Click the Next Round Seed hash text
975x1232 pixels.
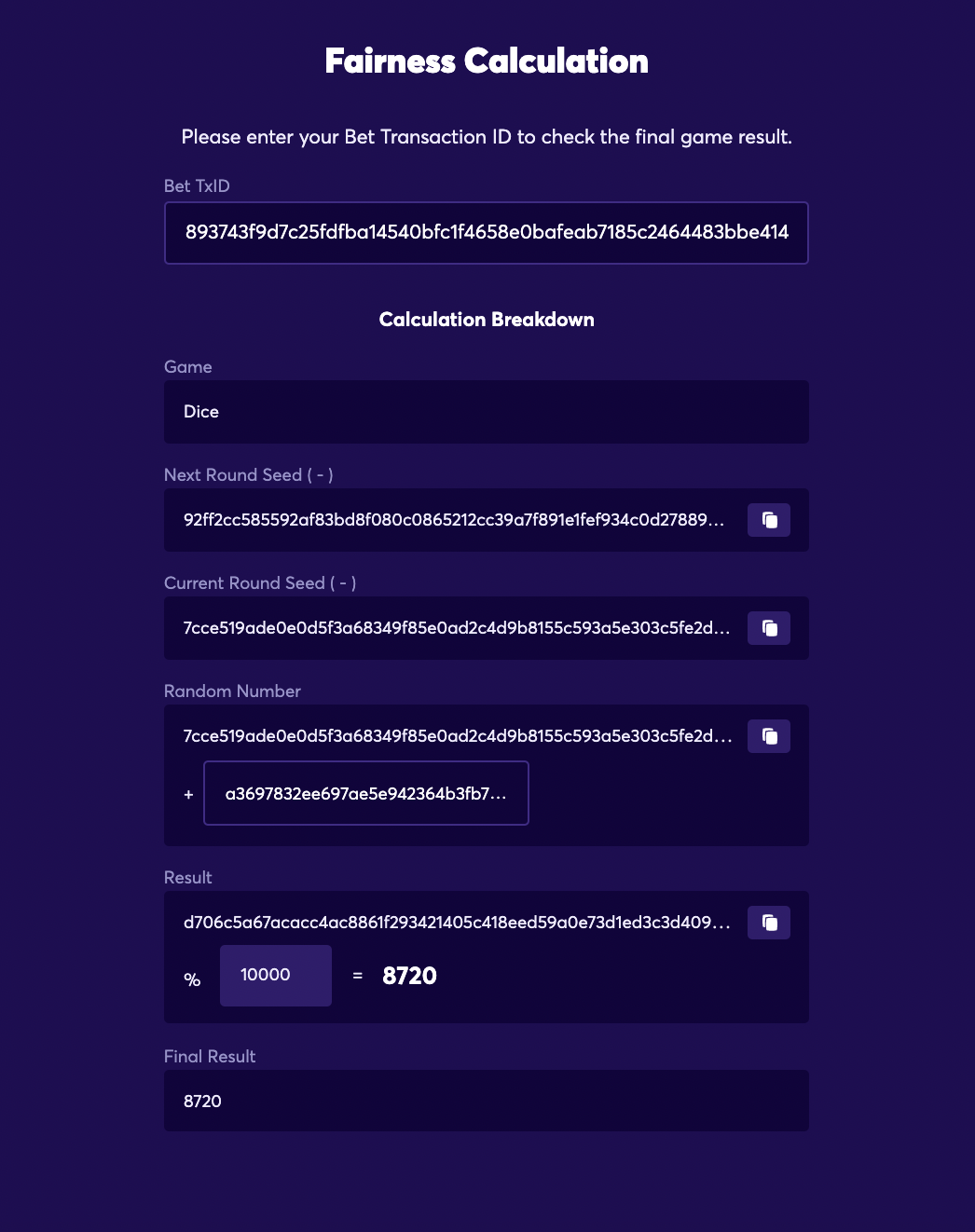pyautogui.click(x=454, y=520)
